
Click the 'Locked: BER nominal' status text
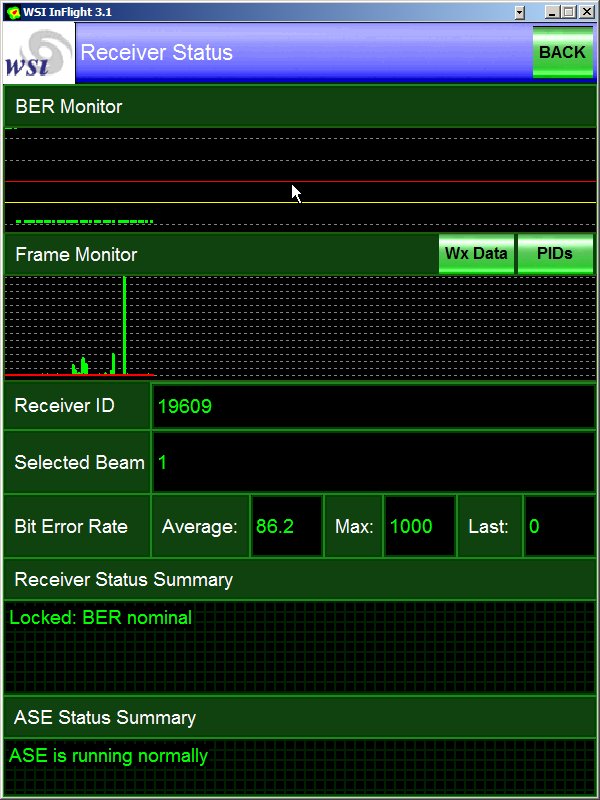[101, 618]
